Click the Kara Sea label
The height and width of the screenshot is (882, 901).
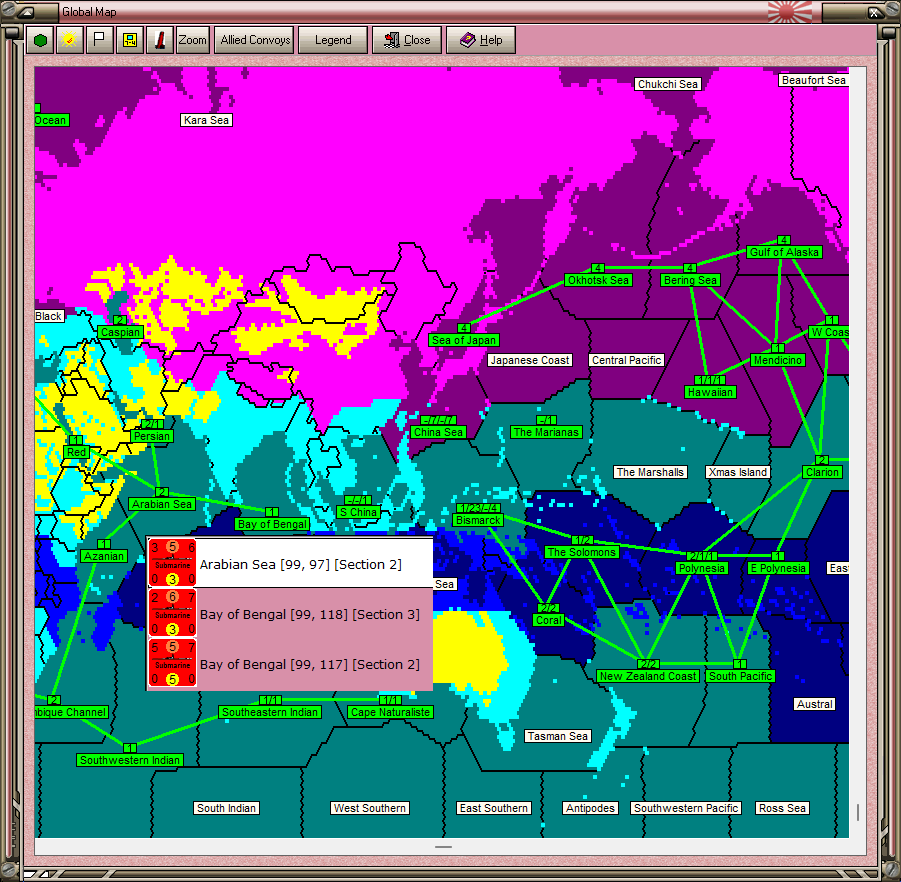click(x=206, y=120)
